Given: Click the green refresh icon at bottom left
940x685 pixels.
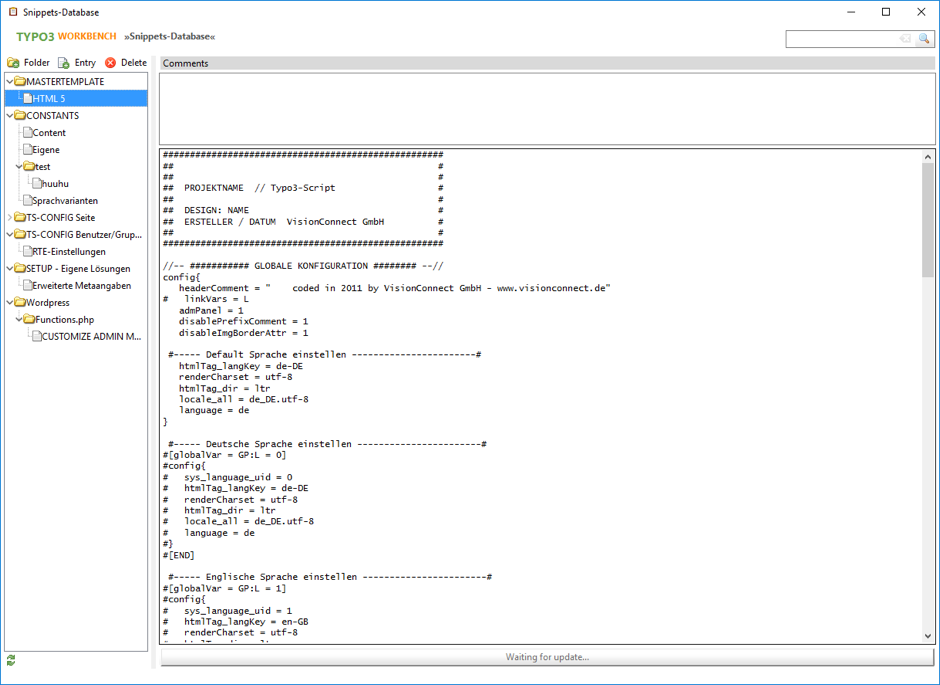Looking at the screenshot, I should [11, 661].
